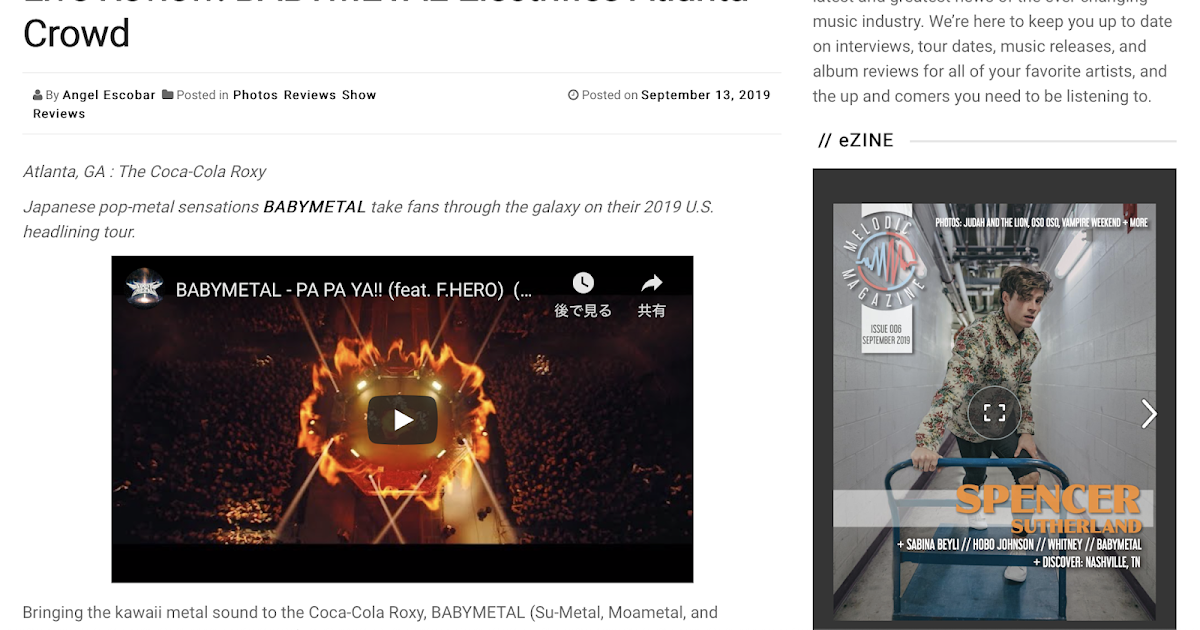Click the author person icon
This screenshot has width=1200, height=630.
tap(38, 95)
